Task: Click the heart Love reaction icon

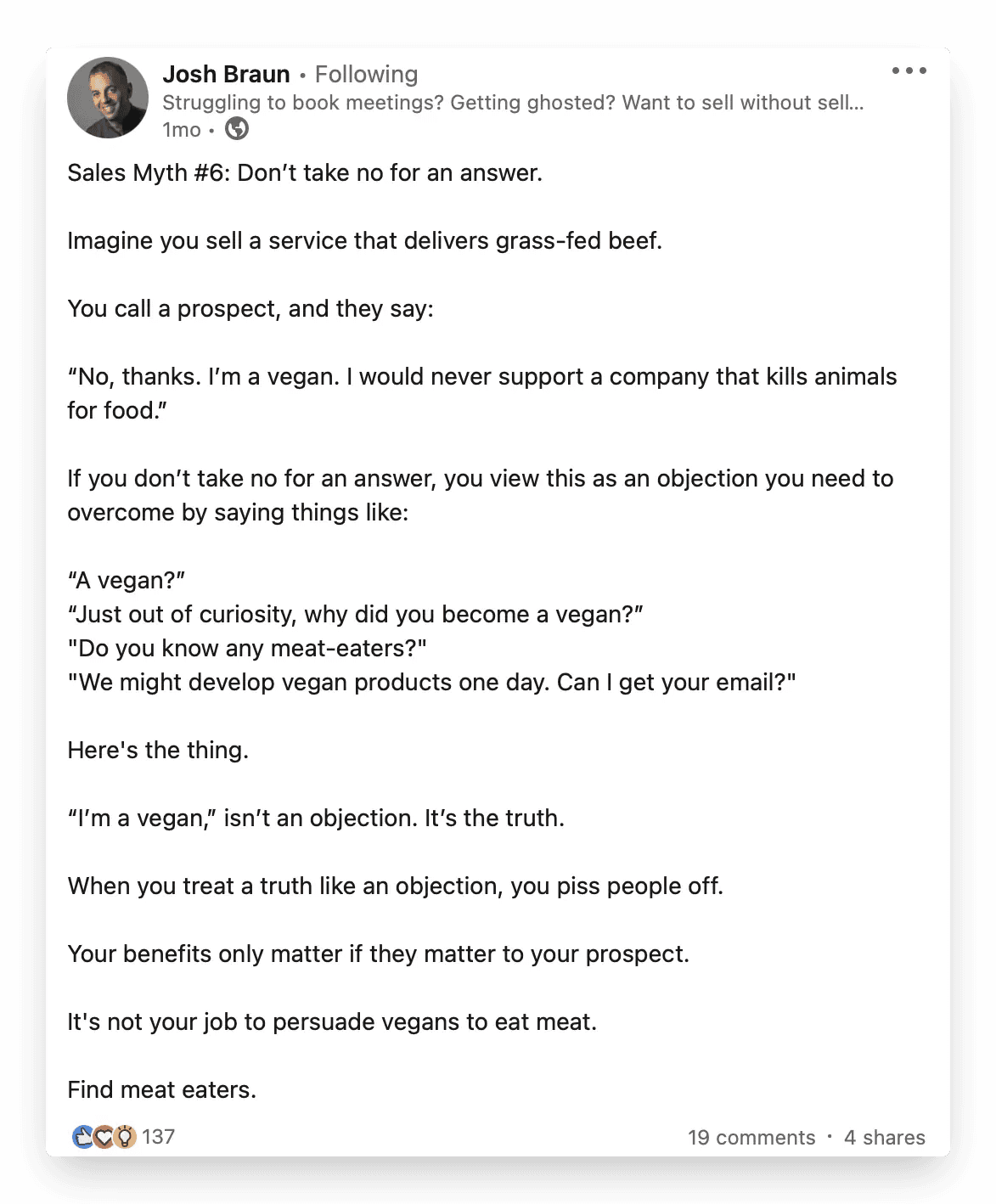Action: click(104, 1136)
